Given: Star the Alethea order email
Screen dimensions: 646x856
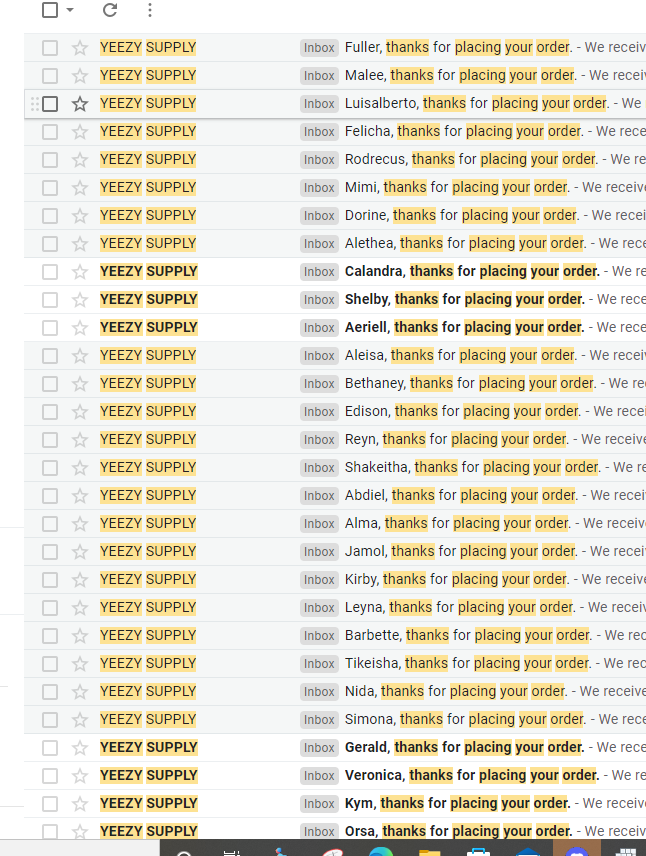Looking at the screenshot, I should click(x=80, y=243).
